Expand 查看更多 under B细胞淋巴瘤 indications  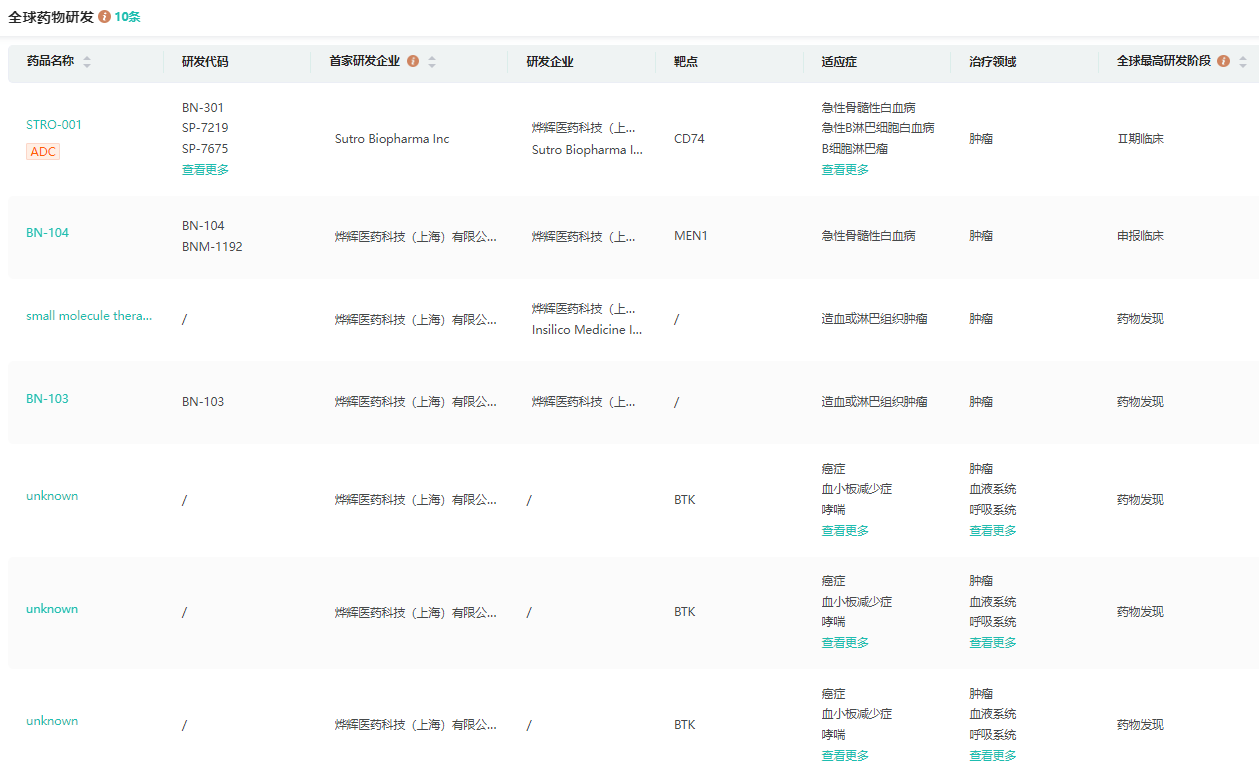pyautogui.click(x=845, y=170)
